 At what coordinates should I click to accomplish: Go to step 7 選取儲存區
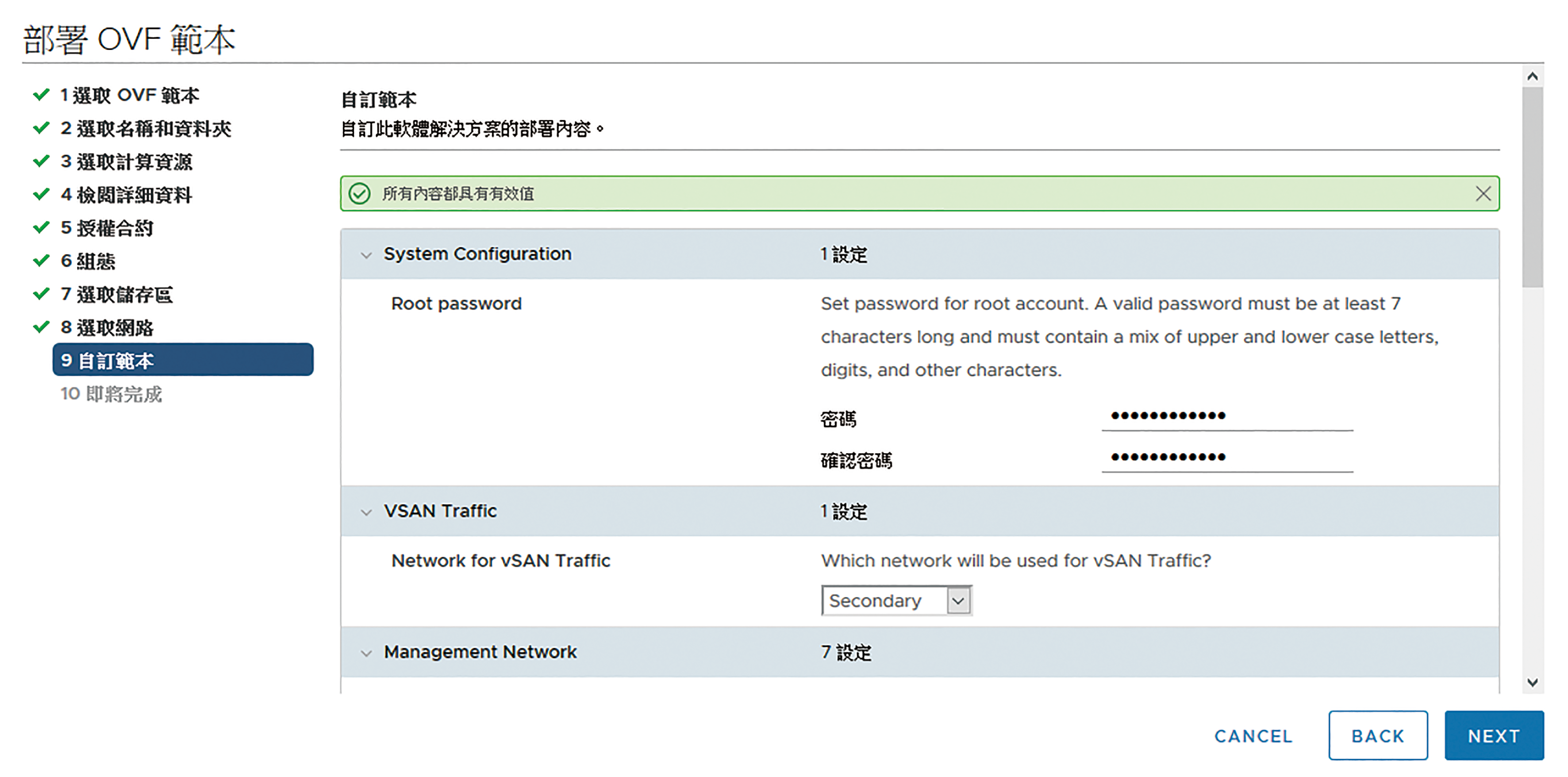click(117, 294)
